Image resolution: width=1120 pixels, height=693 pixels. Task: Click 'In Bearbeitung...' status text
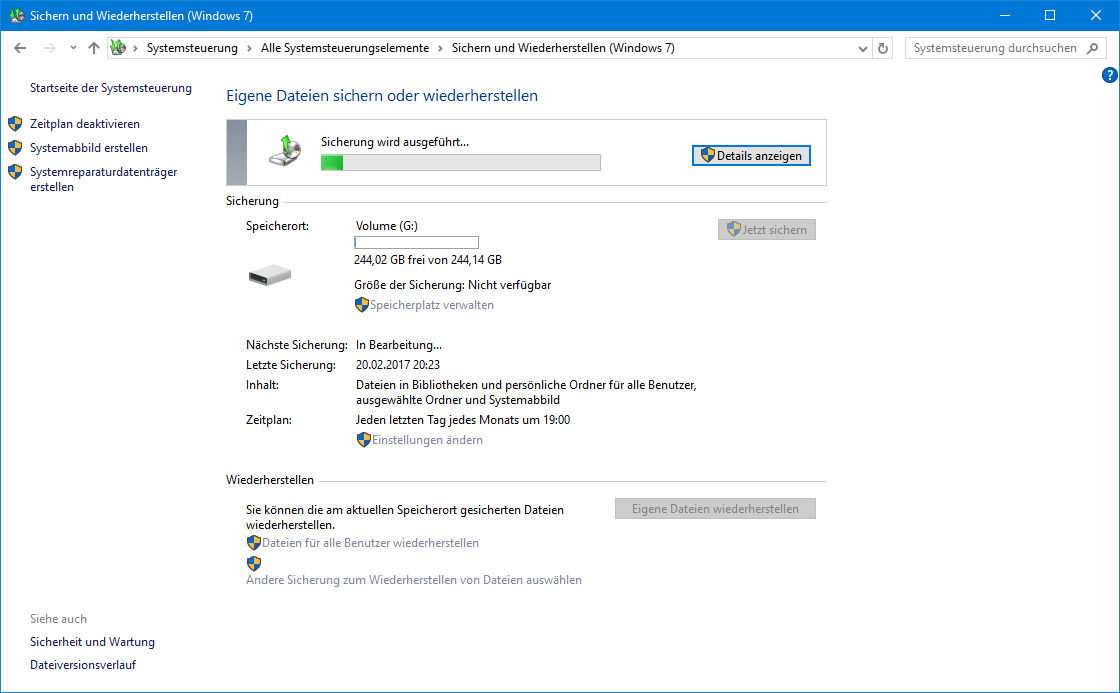[399, 345]
